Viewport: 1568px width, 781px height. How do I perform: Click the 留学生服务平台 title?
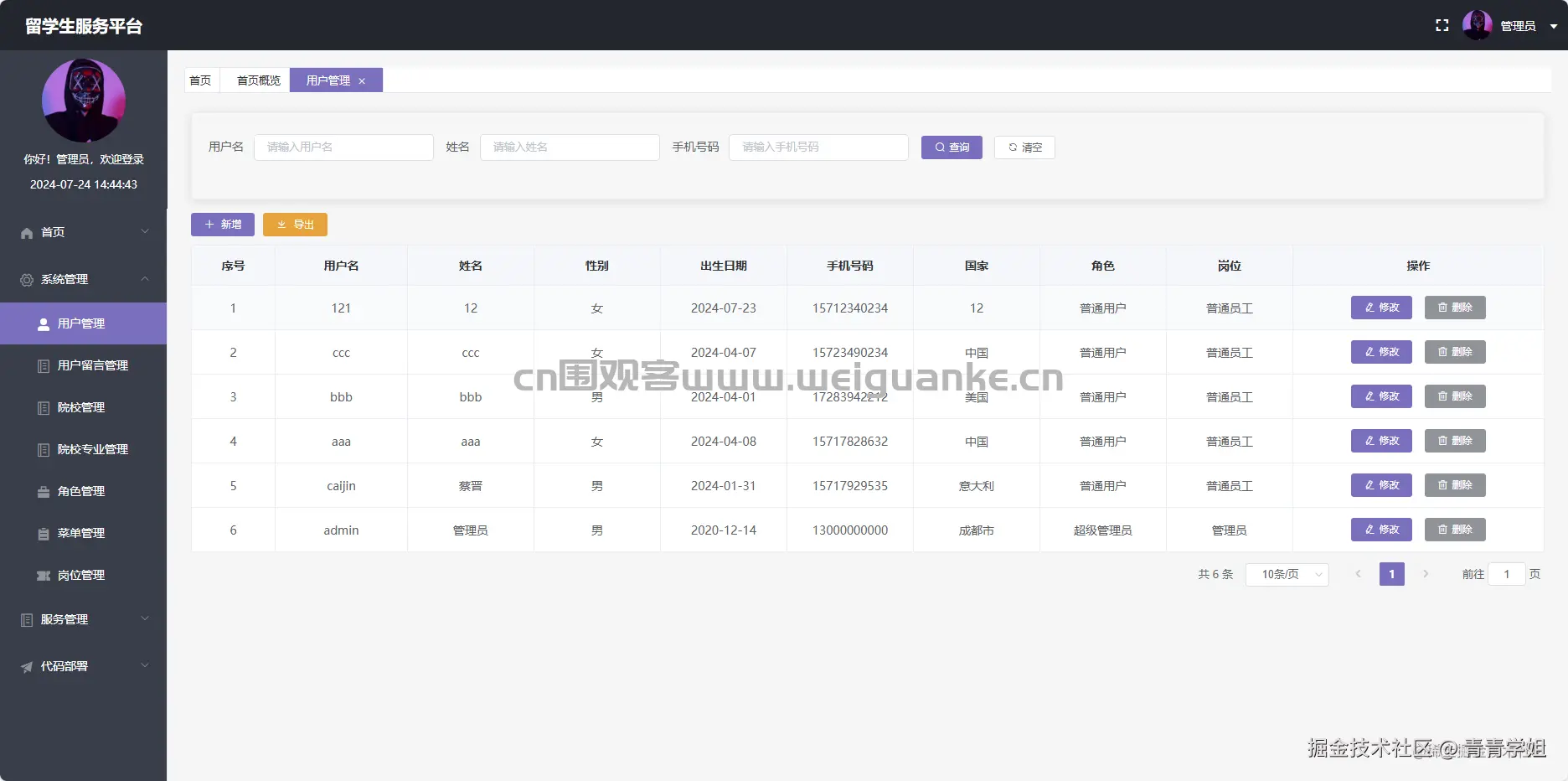84,26
